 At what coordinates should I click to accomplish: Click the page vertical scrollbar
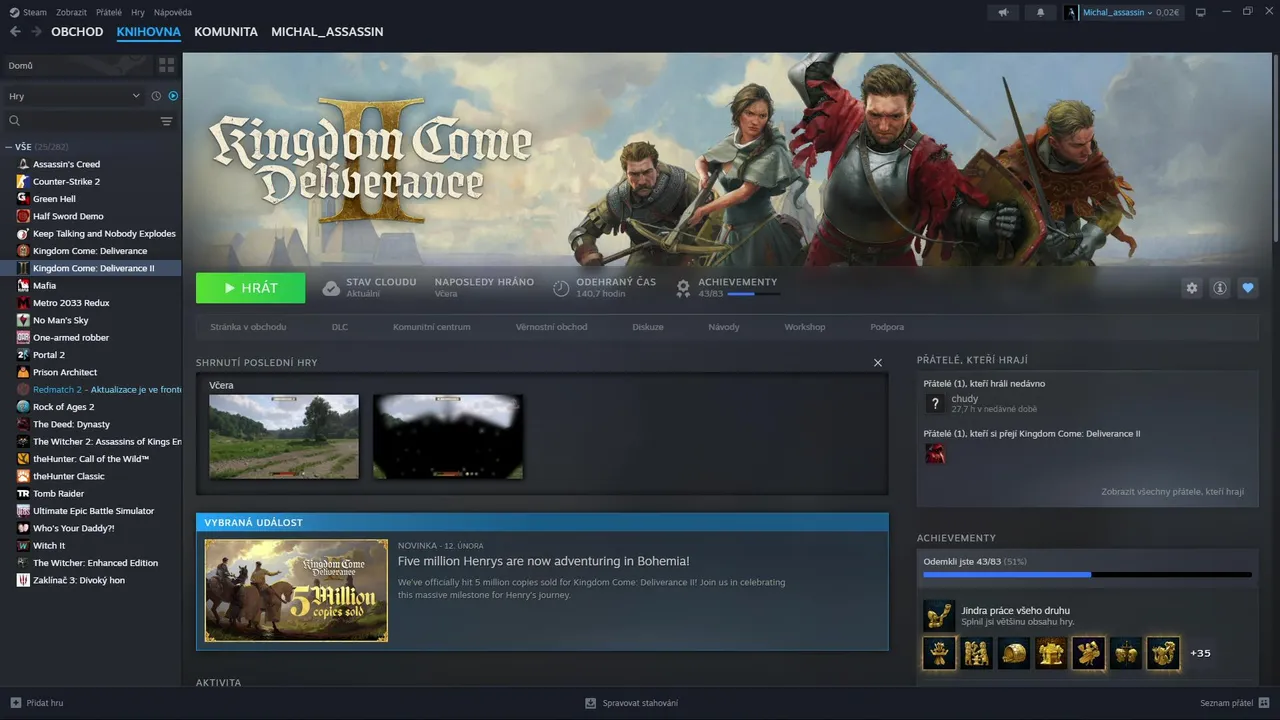tap(1276, 150)
